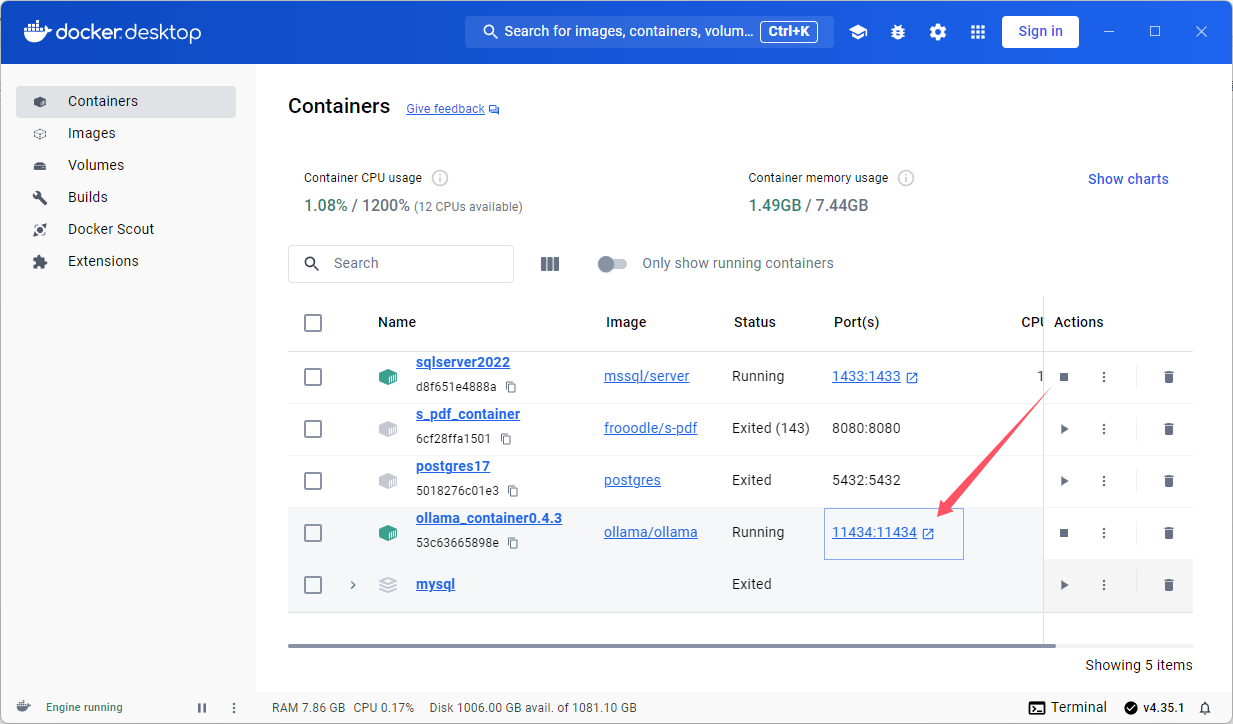Image resolution: width=1233 pixels, height=724 pixels.
Task: Click the containers Search input field
Action: (401, 264)
